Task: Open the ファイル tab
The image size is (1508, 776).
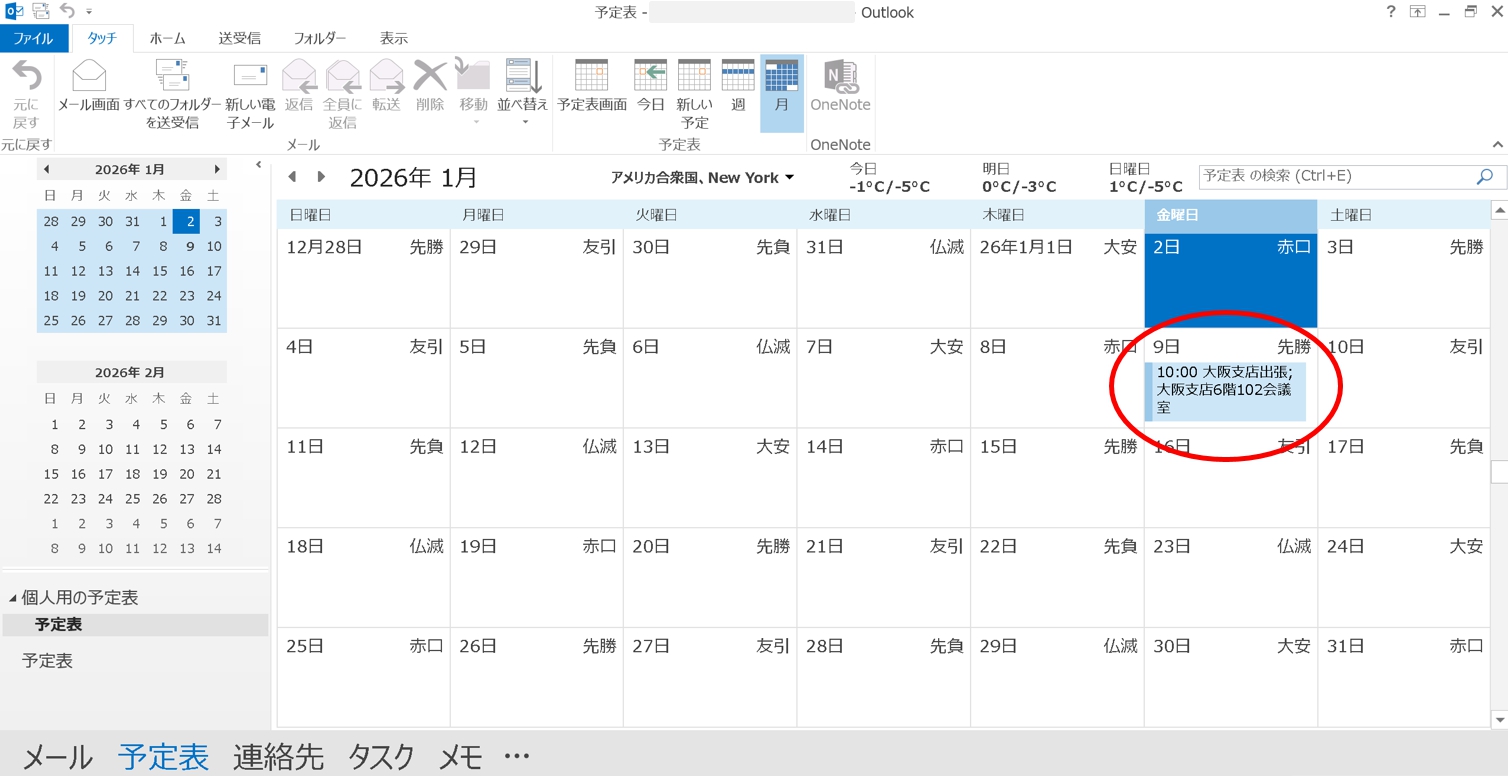Action: pyautogui.click(x=33, y=38)
